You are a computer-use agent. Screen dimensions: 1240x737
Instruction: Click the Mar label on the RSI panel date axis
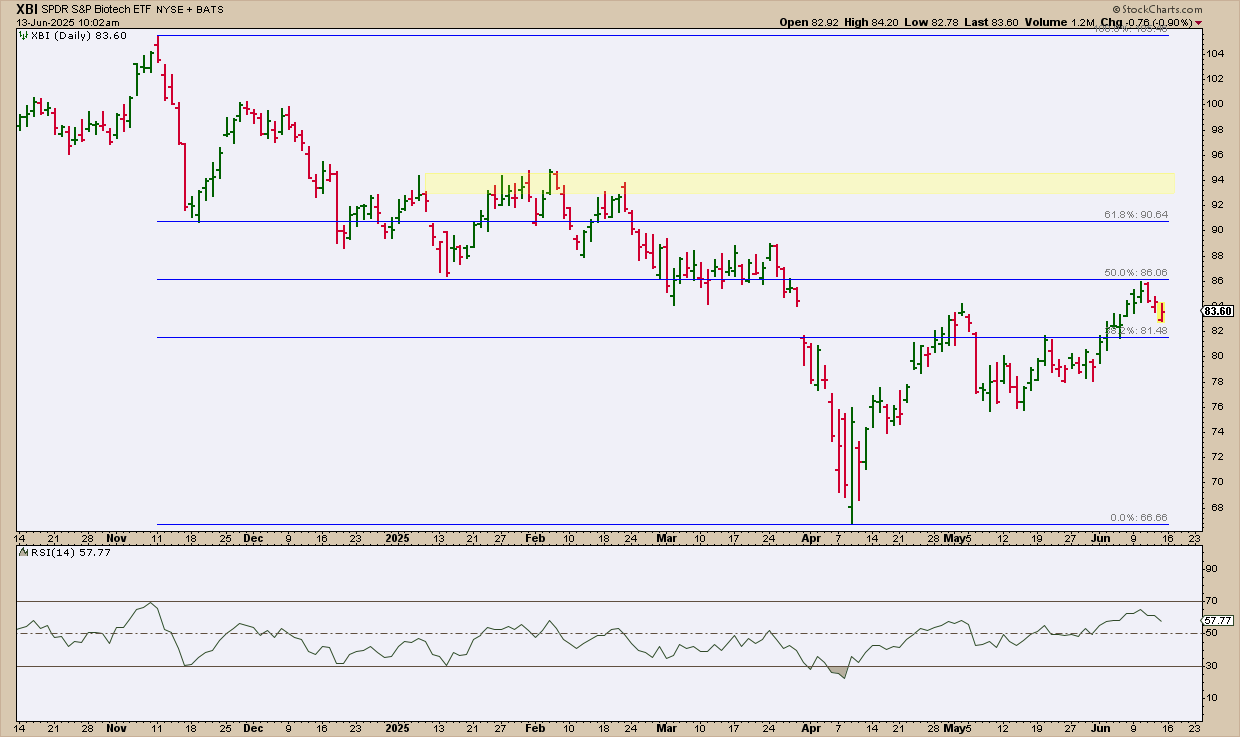[x=665, y=727]
